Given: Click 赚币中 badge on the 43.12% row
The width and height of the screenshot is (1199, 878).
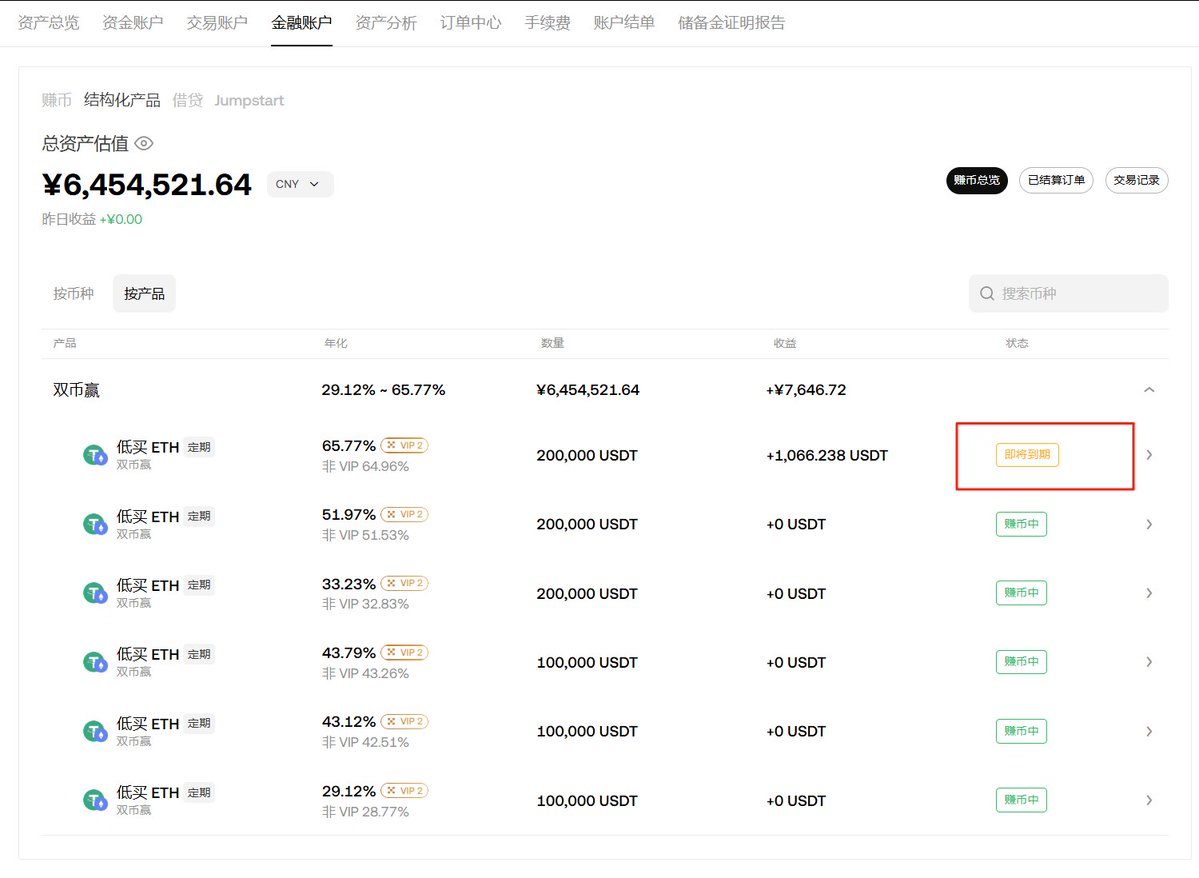Looking at the screenshot, I should [1021, 732].
